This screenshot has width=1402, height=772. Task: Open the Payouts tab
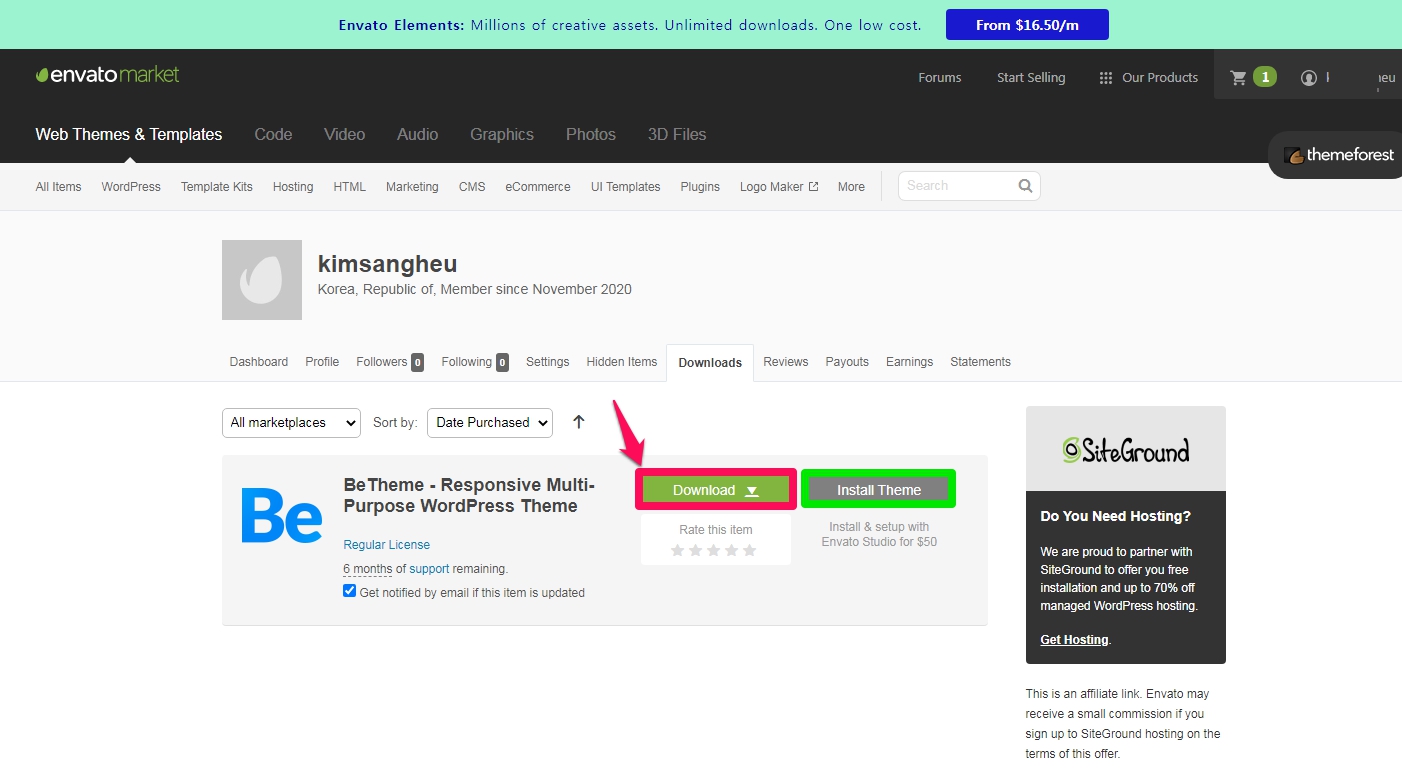(847, 362)
